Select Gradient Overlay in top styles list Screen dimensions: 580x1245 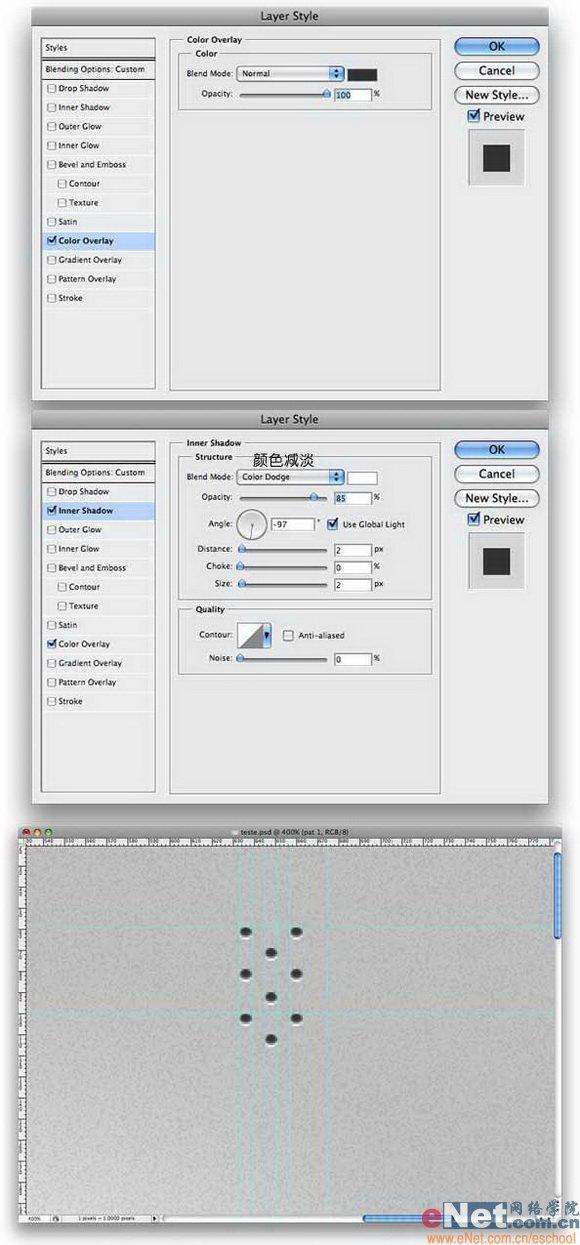point(90,260)
